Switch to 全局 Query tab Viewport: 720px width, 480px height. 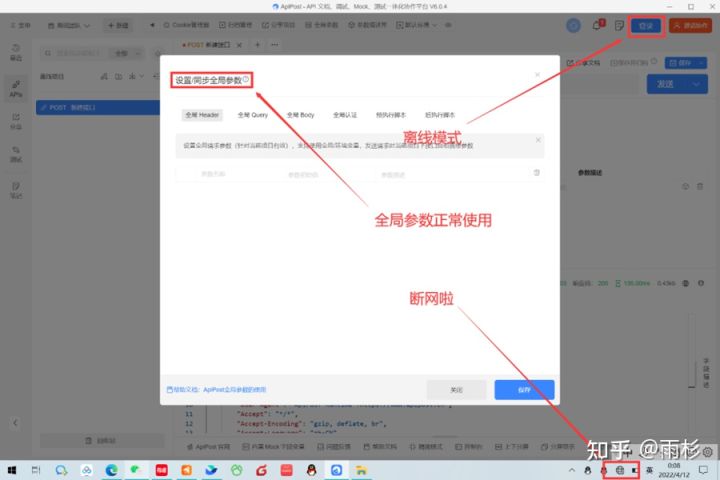pyautogui.click(x=253, y=115)
